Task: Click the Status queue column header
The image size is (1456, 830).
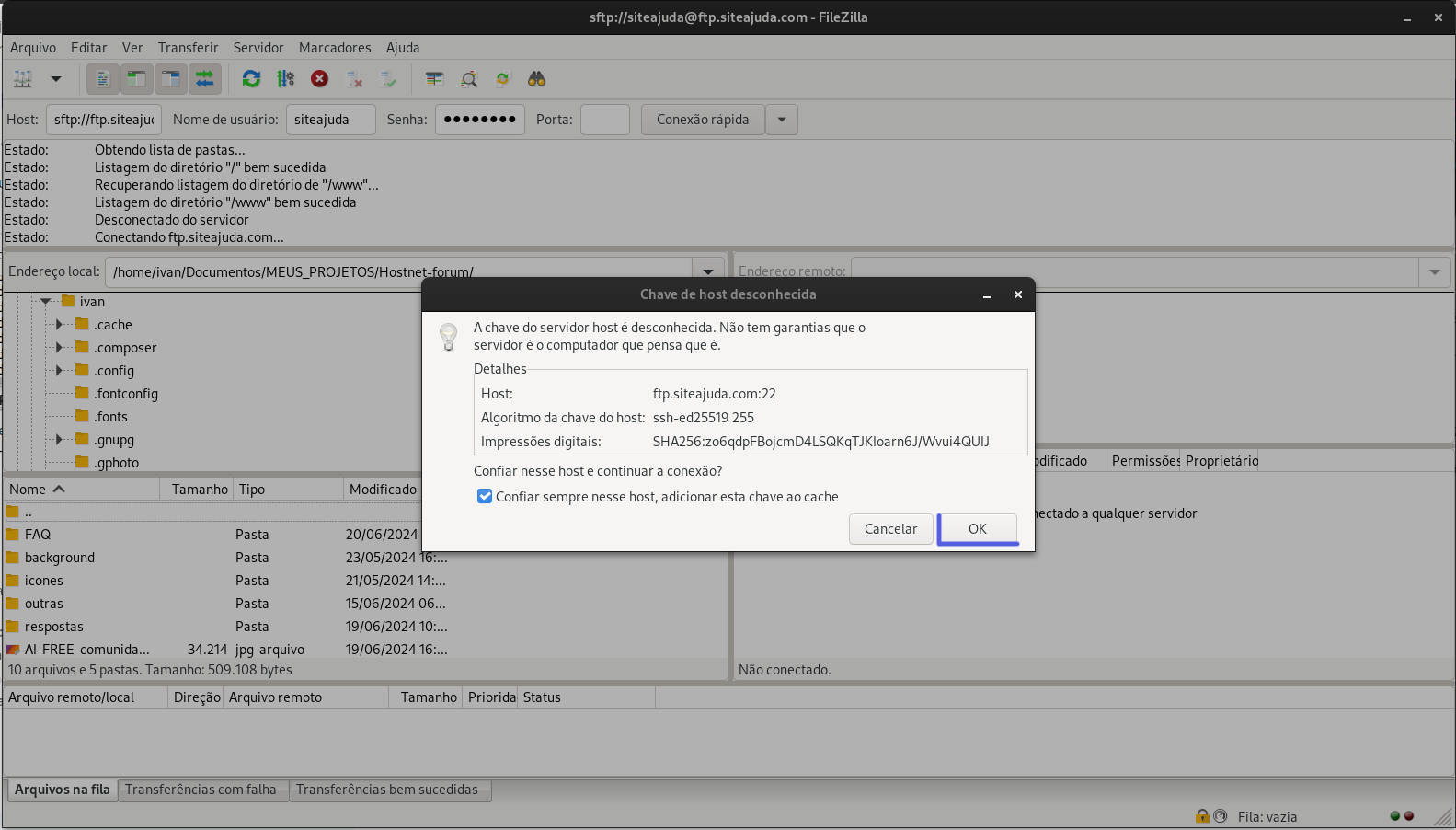Action: click(x=586, y=697)
